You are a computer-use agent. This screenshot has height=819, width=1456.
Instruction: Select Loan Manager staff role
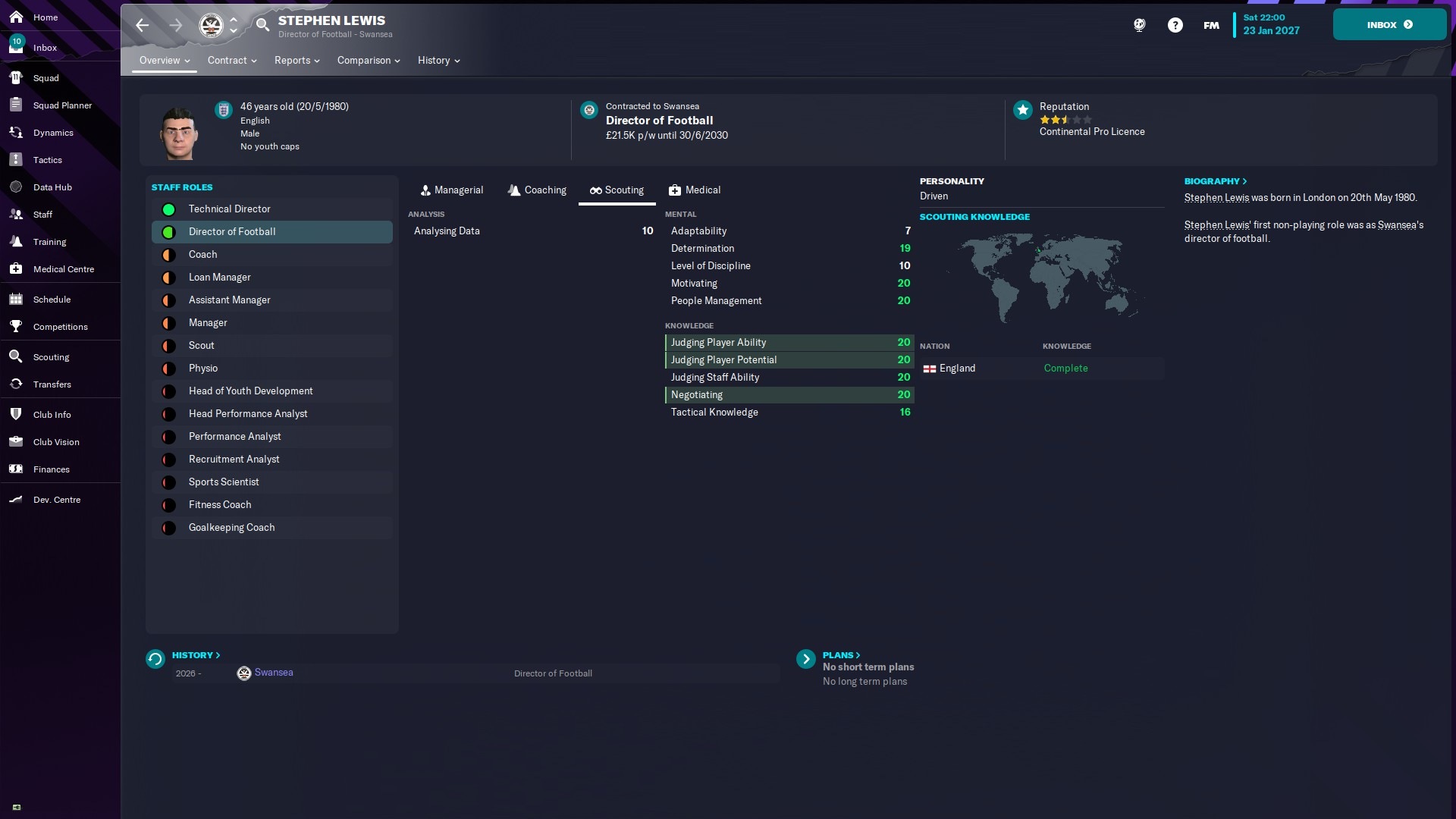click(272, 277)
